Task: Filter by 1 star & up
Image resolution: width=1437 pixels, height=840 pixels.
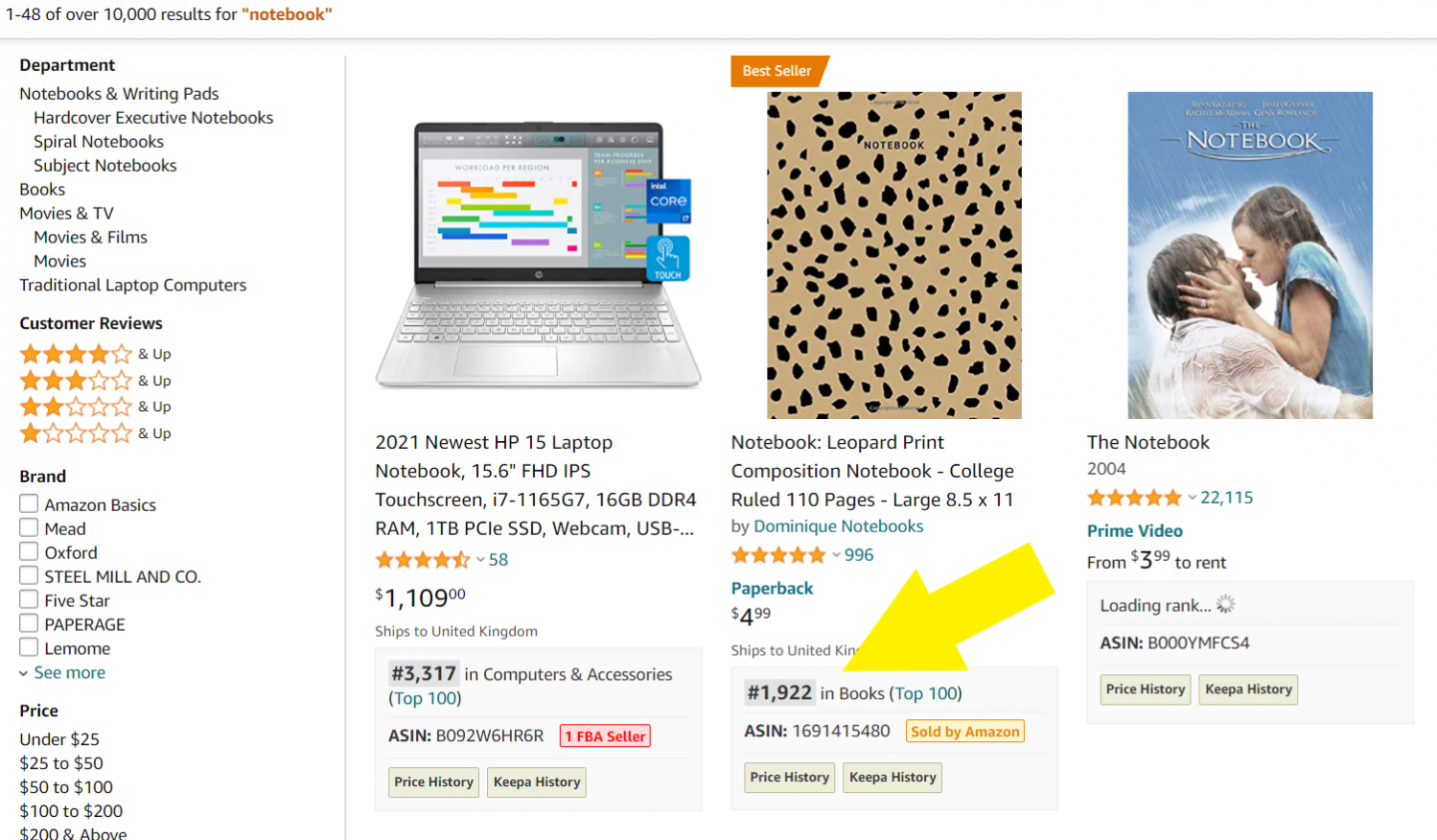Action: point(95,434)
